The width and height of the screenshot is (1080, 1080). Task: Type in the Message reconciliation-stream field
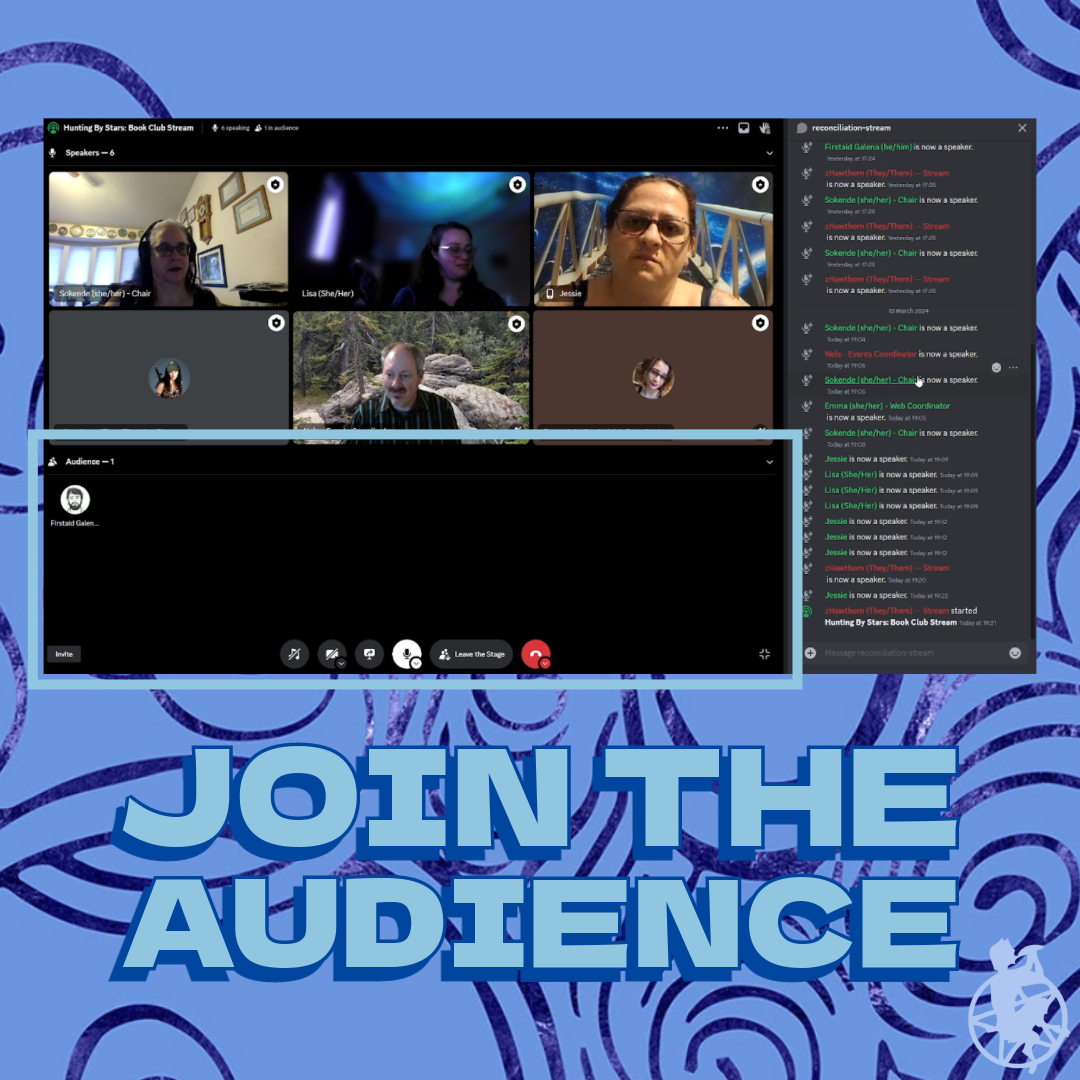click(910, 653)
